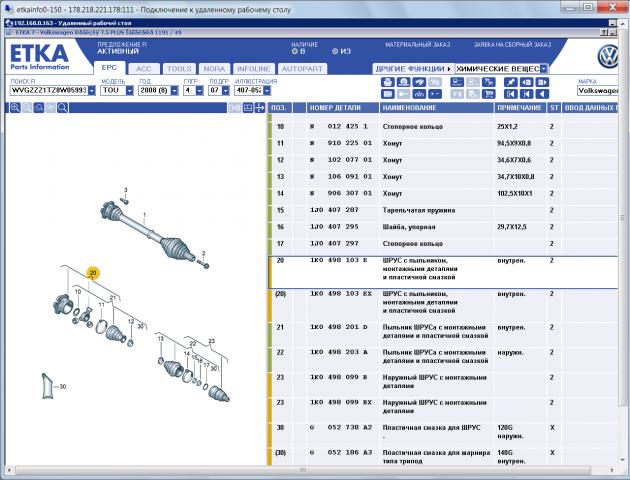Click ЗАЯВКА НА СБОРНЫЙ ЗАКАЗ link
Viewport: 630px width, 480px height.
512,45
